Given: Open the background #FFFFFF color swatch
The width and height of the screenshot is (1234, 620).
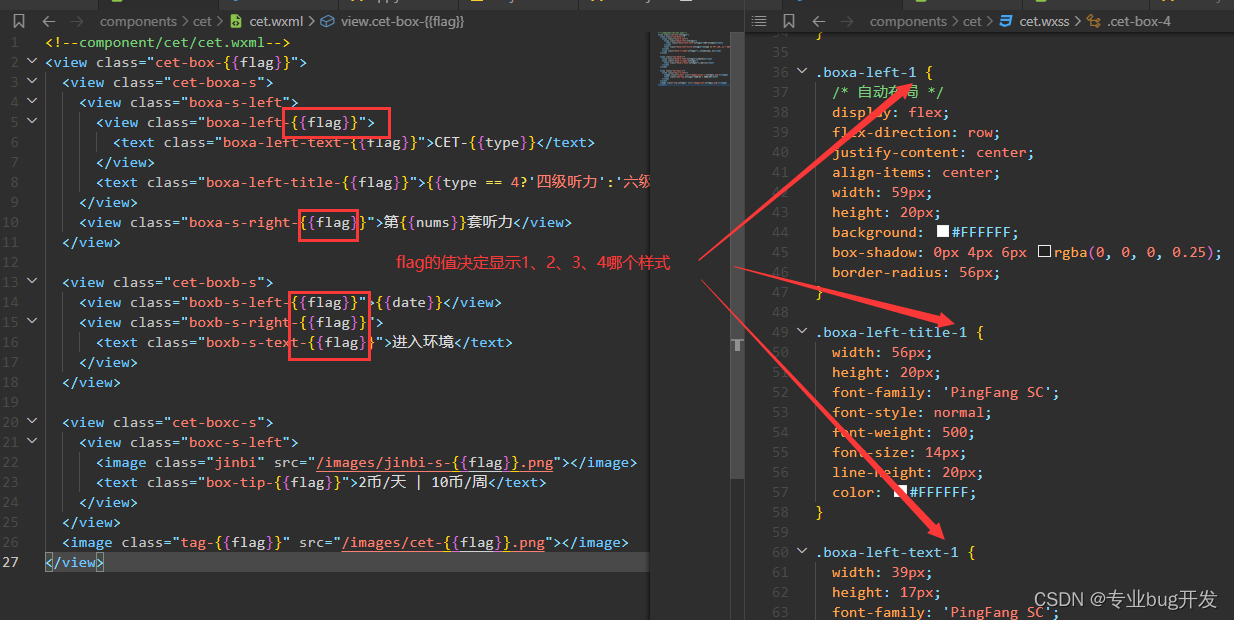Looking at the screenshot, I should pyautogui.click(x=942, y=232).
